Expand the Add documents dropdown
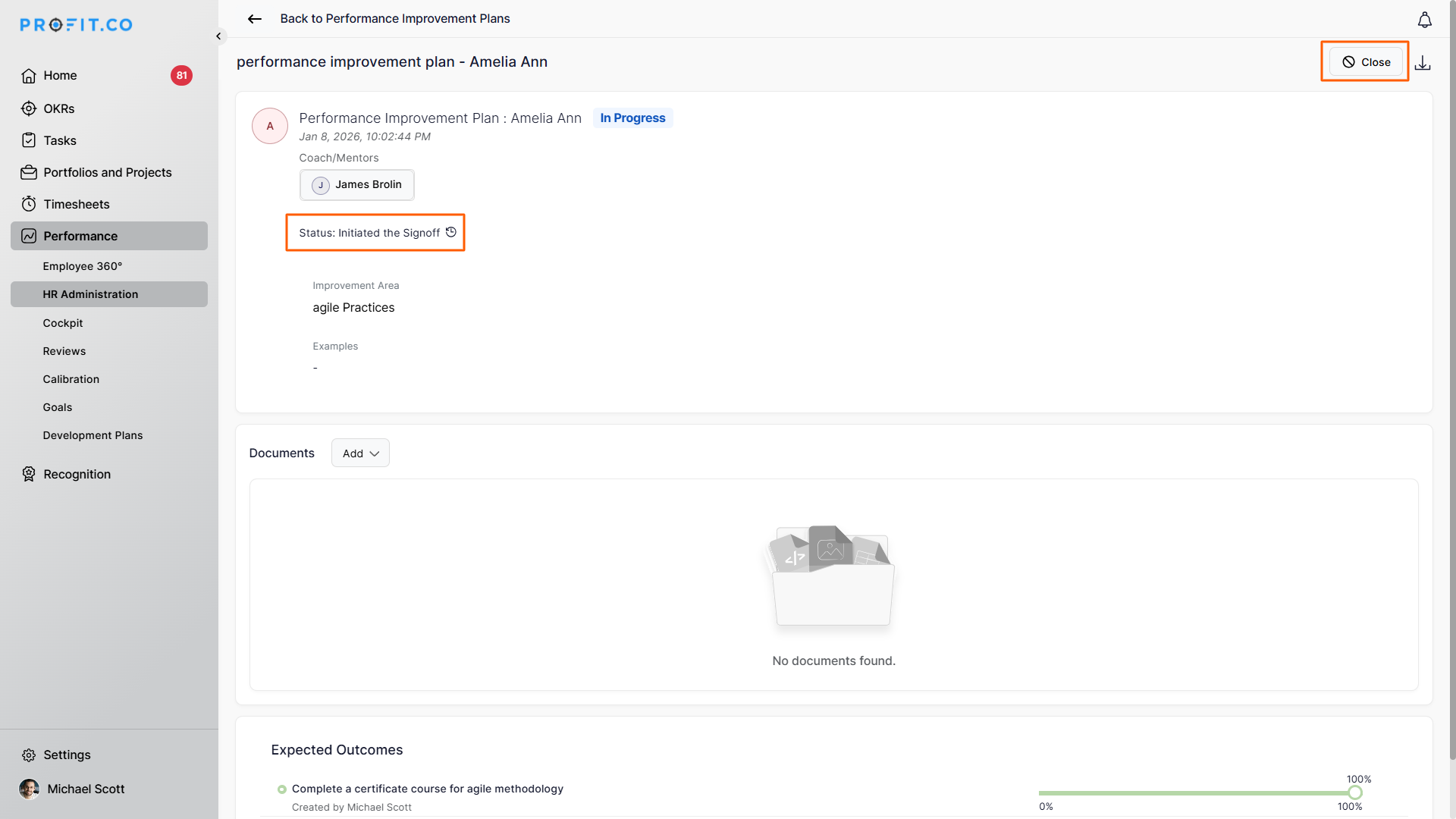This screenshot has height=819, width=1456. (360, 453)
